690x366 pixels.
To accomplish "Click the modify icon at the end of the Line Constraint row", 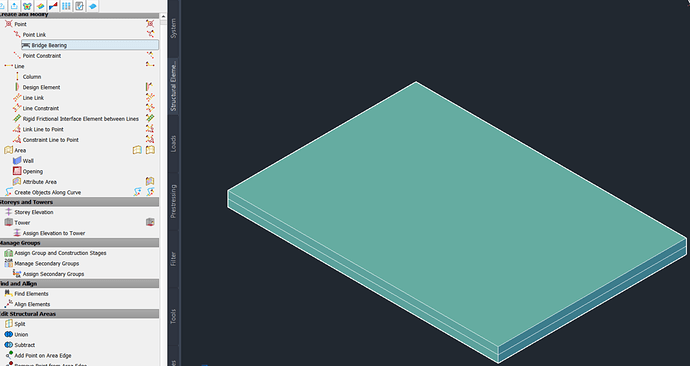I will pyautogui.click(x=150, y=108).
